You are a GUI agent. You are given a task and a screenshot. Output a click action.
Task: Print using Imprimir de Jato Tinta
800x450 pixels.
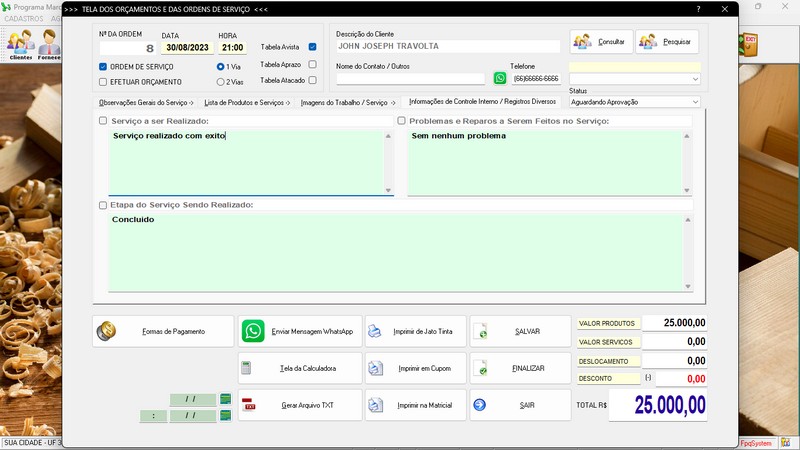(x=415, y=331)
